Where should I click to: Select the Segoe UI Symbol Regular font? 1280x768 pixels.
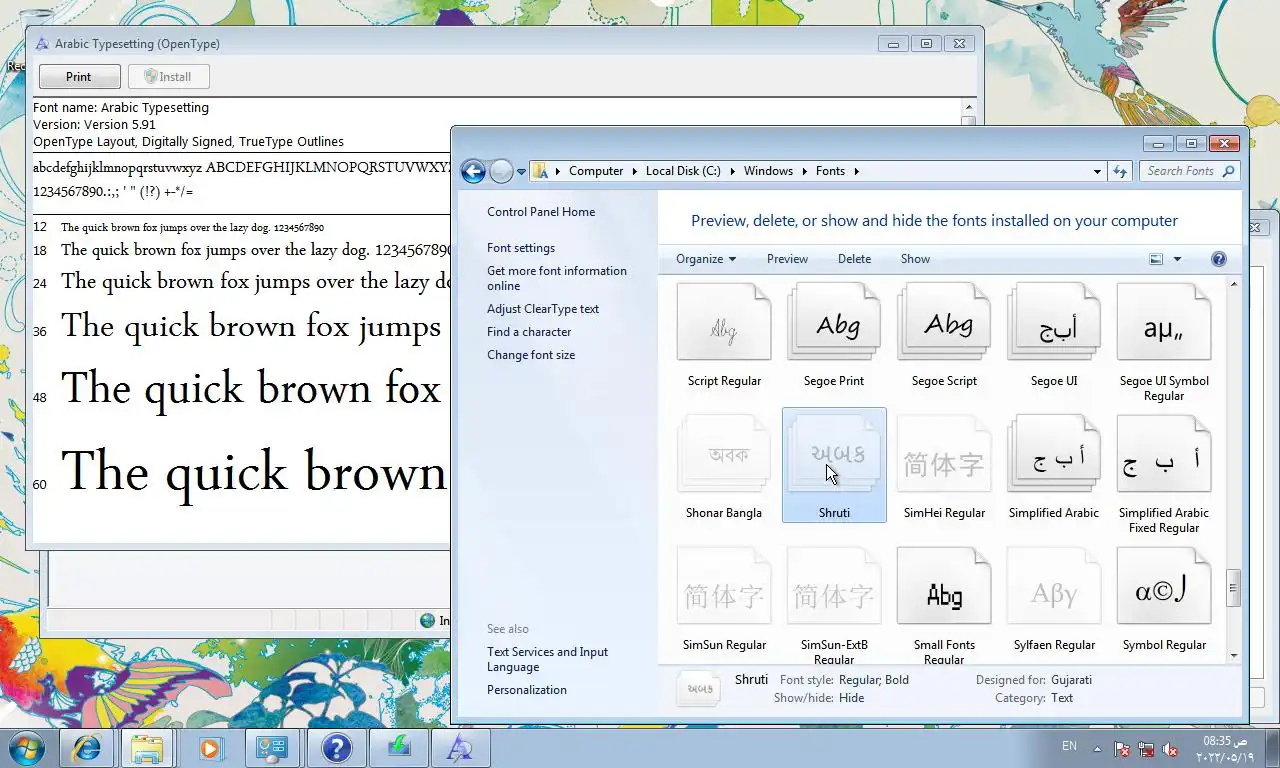click(1164, 323)
